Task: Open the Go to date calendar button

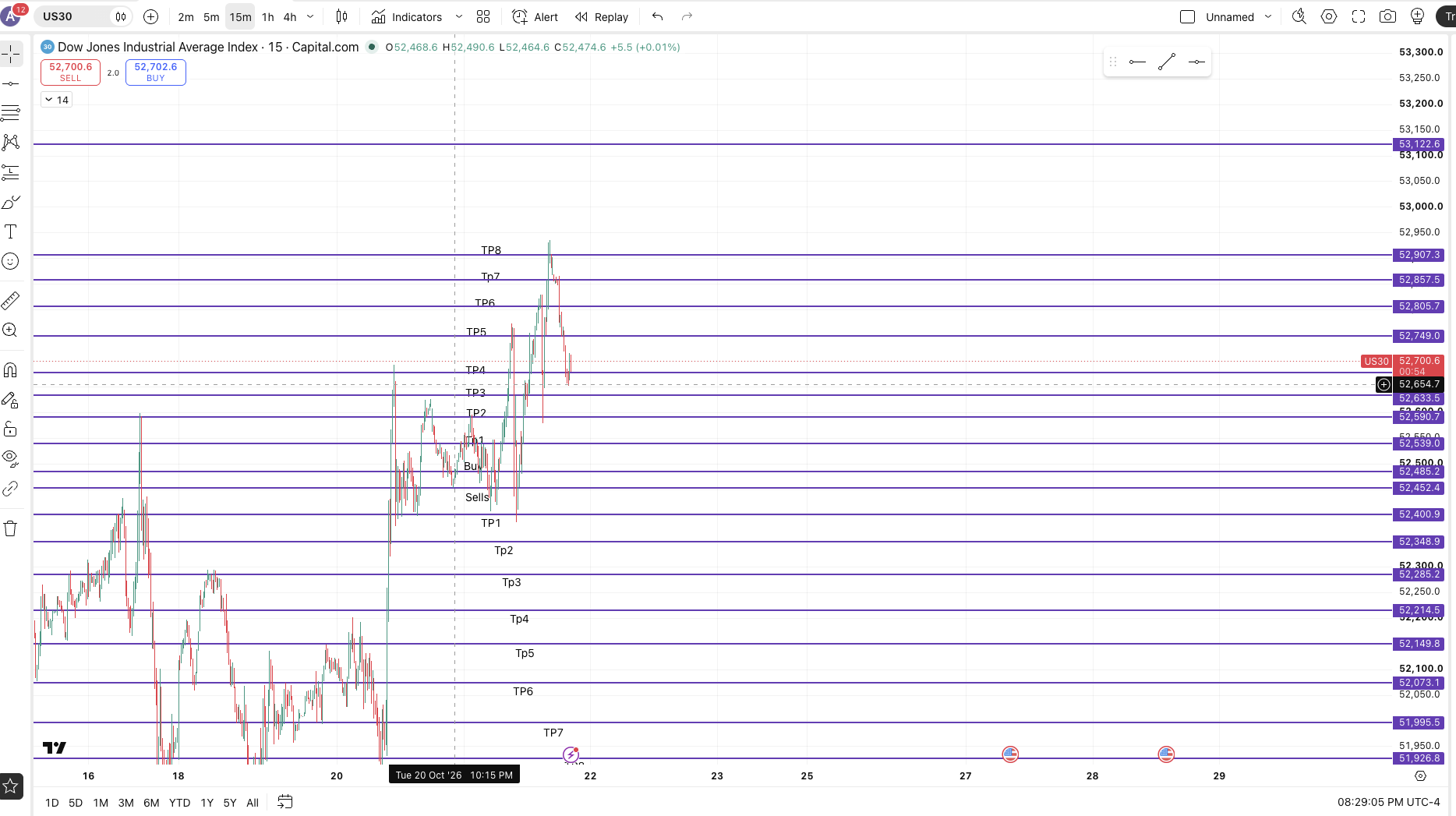Action: [x=285, y=802]
